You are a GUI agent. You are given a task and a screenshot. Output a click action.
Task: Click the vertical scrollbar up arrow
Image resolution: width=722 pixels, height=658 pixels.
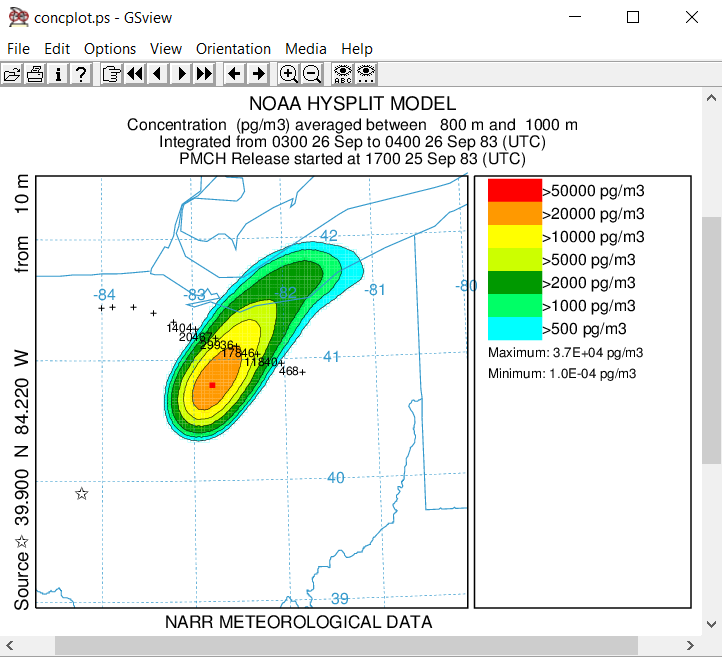(x=711, y=99)
